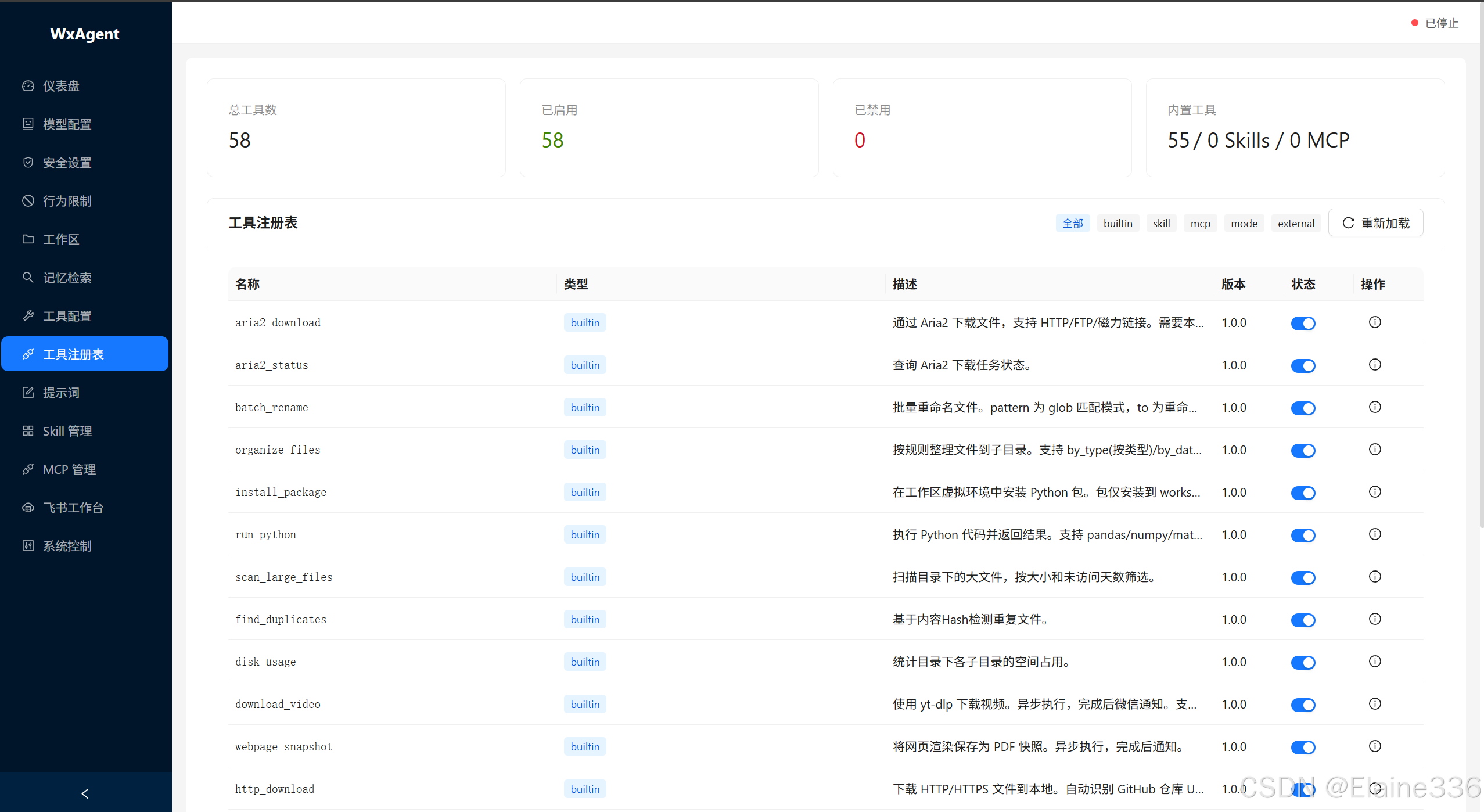Toggle download_video status switch
This screenshot has height=812, width=1484.
(x=1303, y=705)
